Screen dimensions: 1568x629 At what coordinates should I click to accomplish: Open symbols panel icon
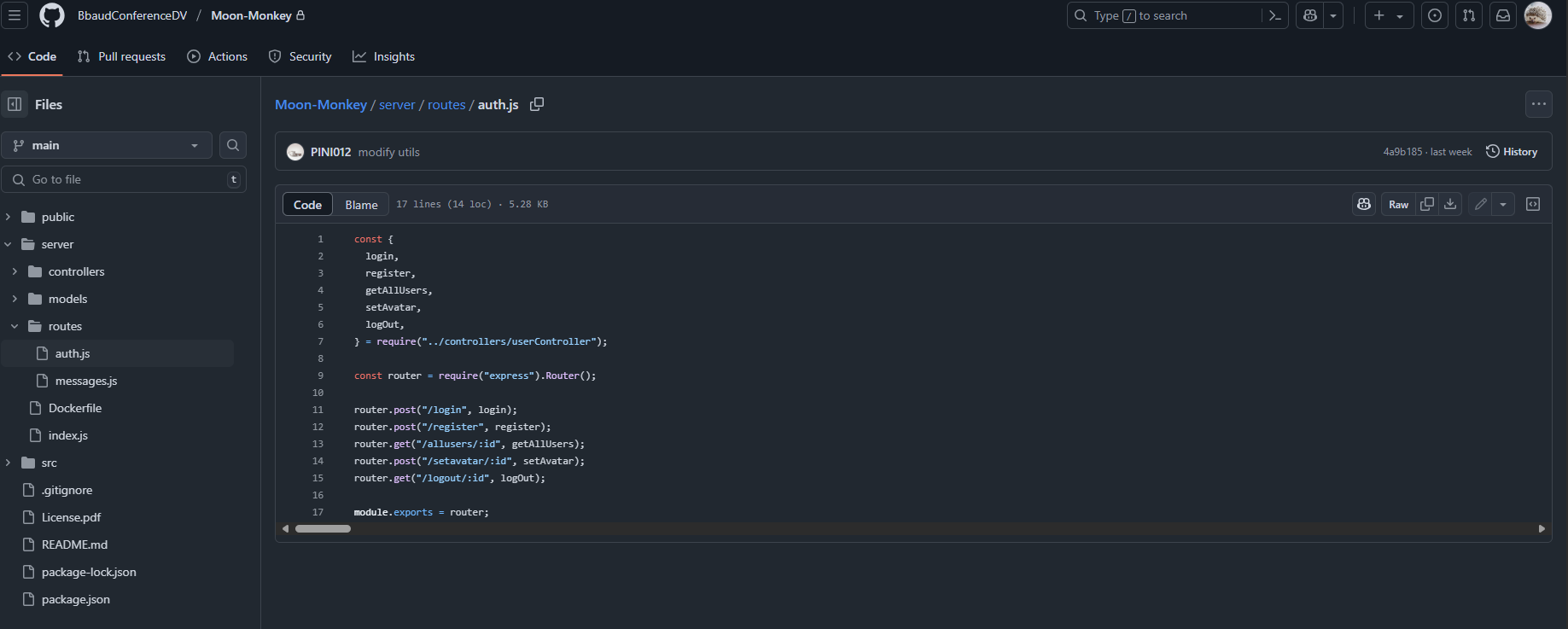click(1533, 204)
